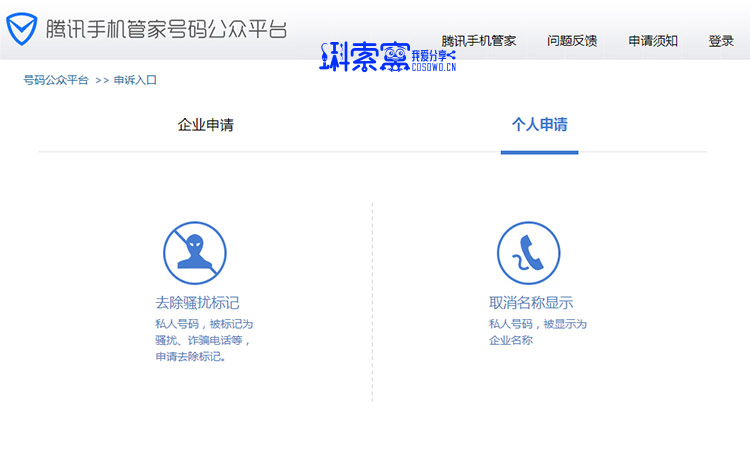This screenshot has width=750, height=476.
Task: Go to 号码公众平台 breadcrumb link
Action: pos(56,80)
